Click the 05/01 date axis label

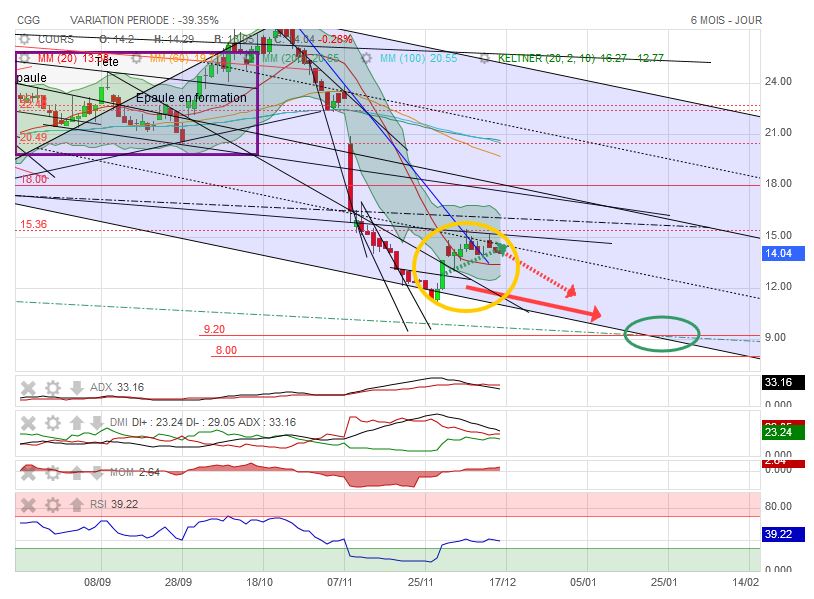coord(583,582)
